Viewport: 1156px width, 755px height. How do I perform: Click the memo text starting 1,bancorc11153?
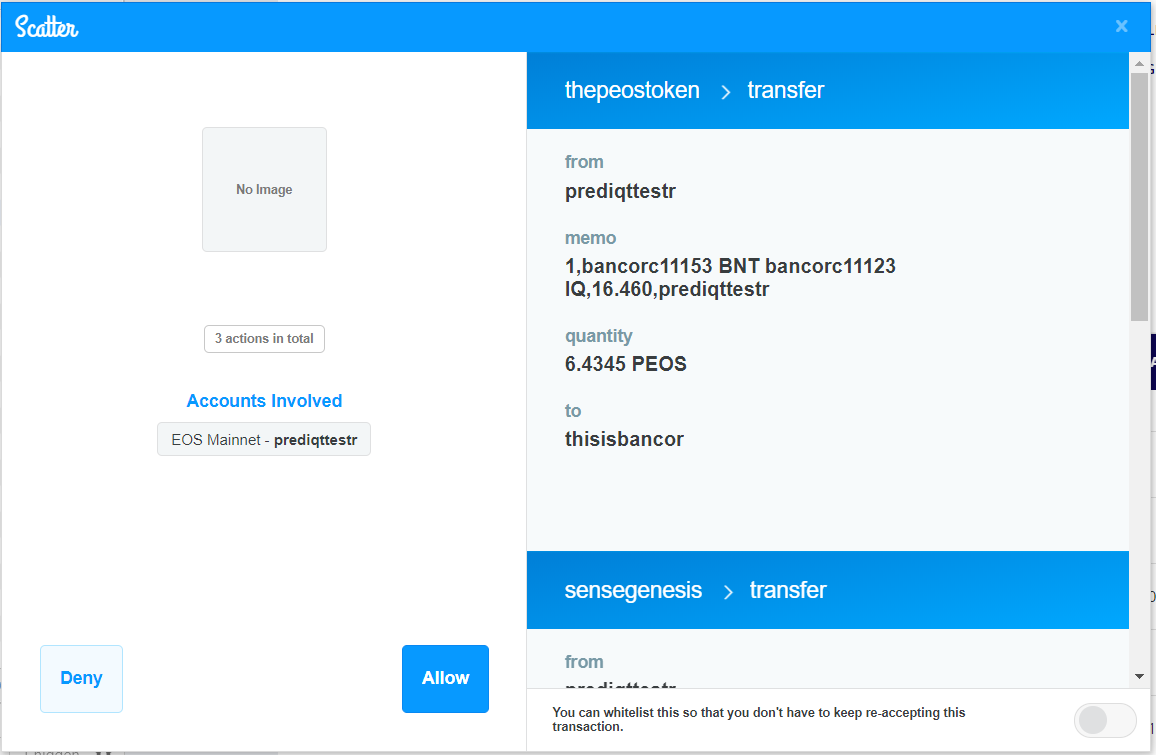tap(730, 277)
